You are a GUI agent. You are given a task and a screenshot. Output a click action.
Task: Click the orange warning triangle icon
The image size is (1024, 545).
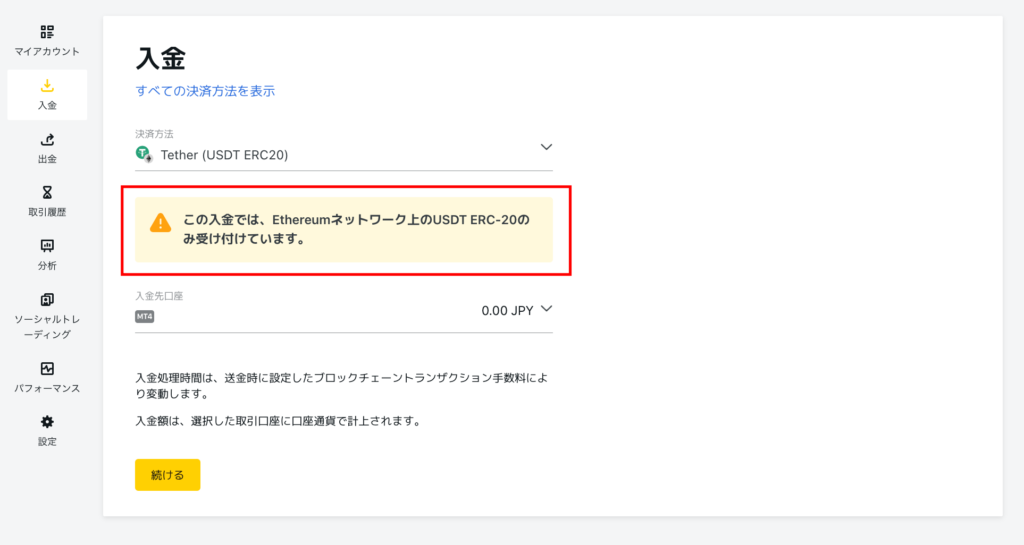point(160,223)
